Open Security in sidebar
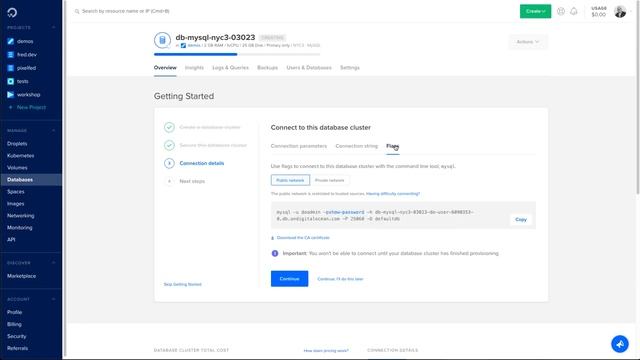Screen dimensions: 640x360 coord(16,336)
